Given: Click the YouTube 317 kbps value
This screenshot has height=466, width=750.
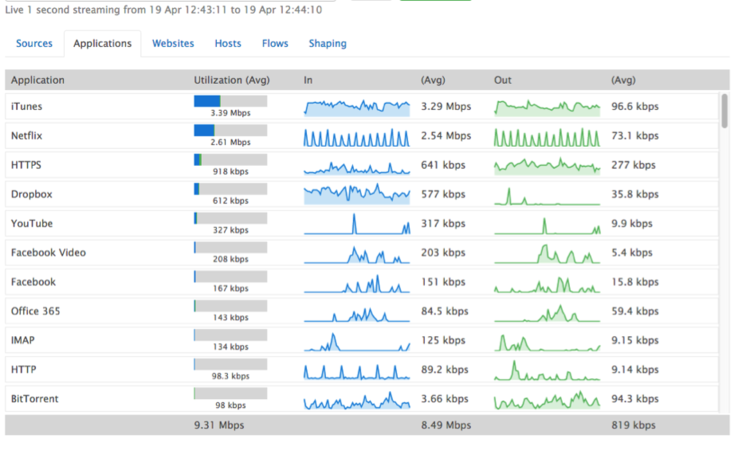Looking at the screenshot, I should pyautogui.click(x=443, y=223).
